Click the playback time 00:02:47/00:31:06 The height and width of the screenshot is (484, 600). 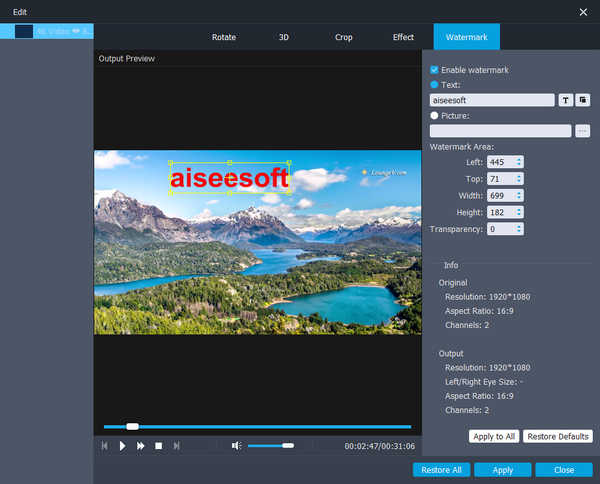[x=380, y=446]
